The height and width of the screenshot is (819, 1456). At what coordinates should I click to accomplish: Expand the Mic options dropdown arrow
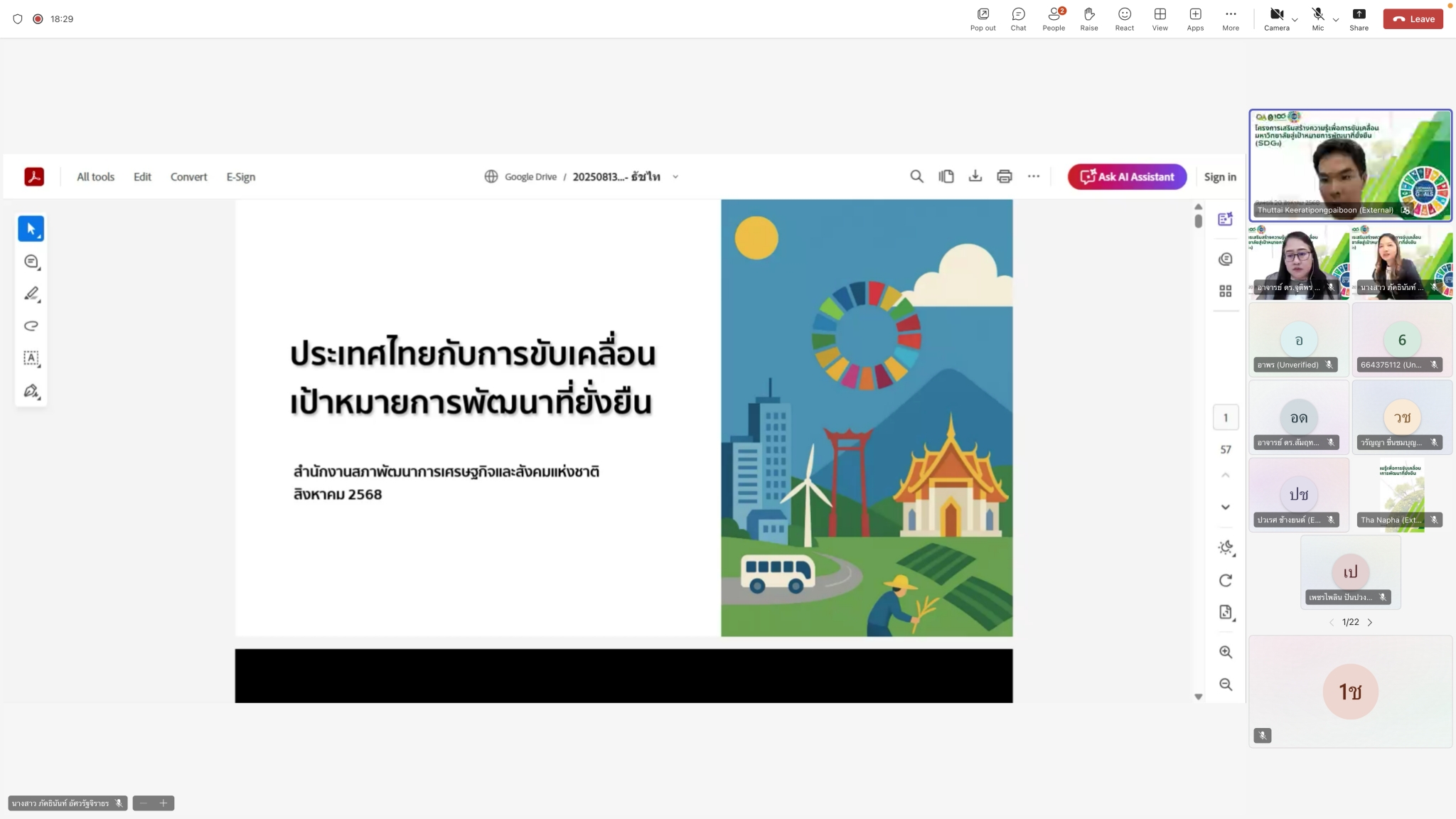click(1336, 20)
